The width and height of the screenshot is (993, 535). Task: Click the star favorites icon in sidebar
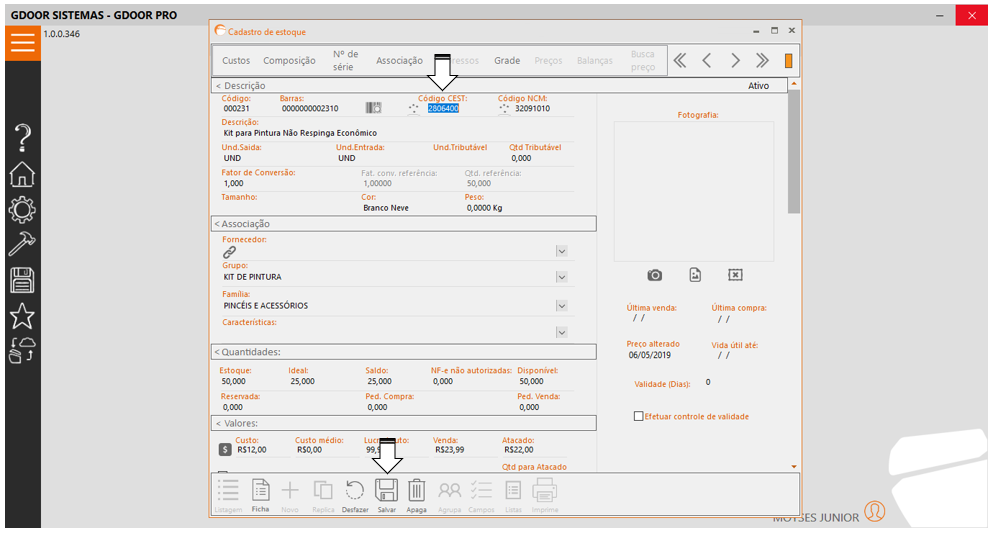[22, 316]
